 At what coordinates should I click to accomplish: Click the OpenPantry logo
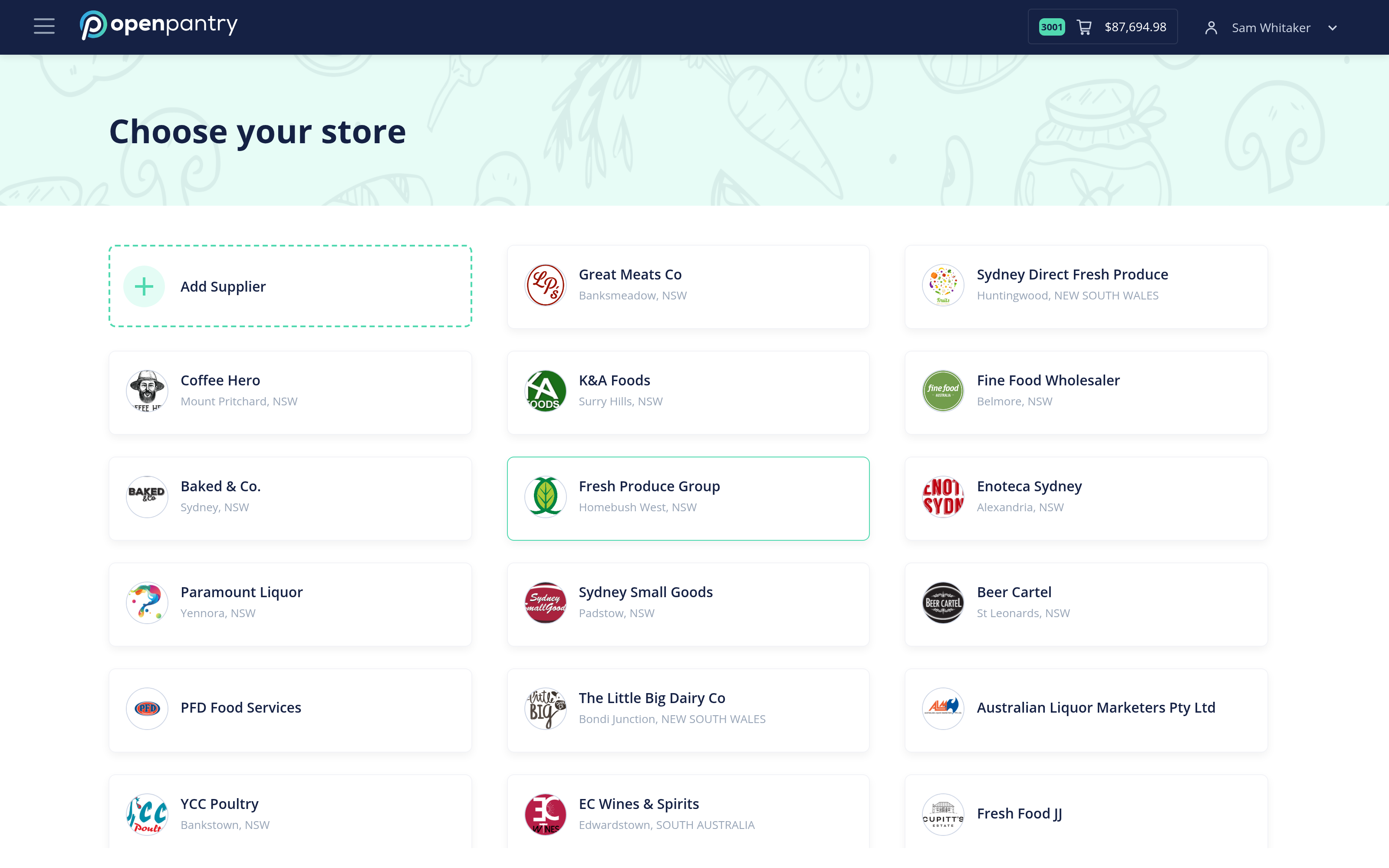pos(158,25)
